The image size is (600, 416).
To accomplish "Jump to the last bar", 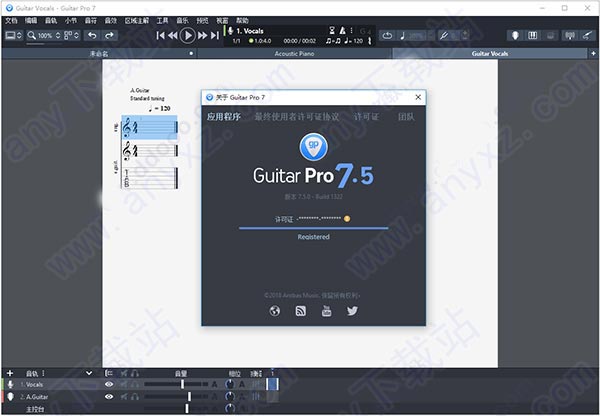I will coord(215,36).
